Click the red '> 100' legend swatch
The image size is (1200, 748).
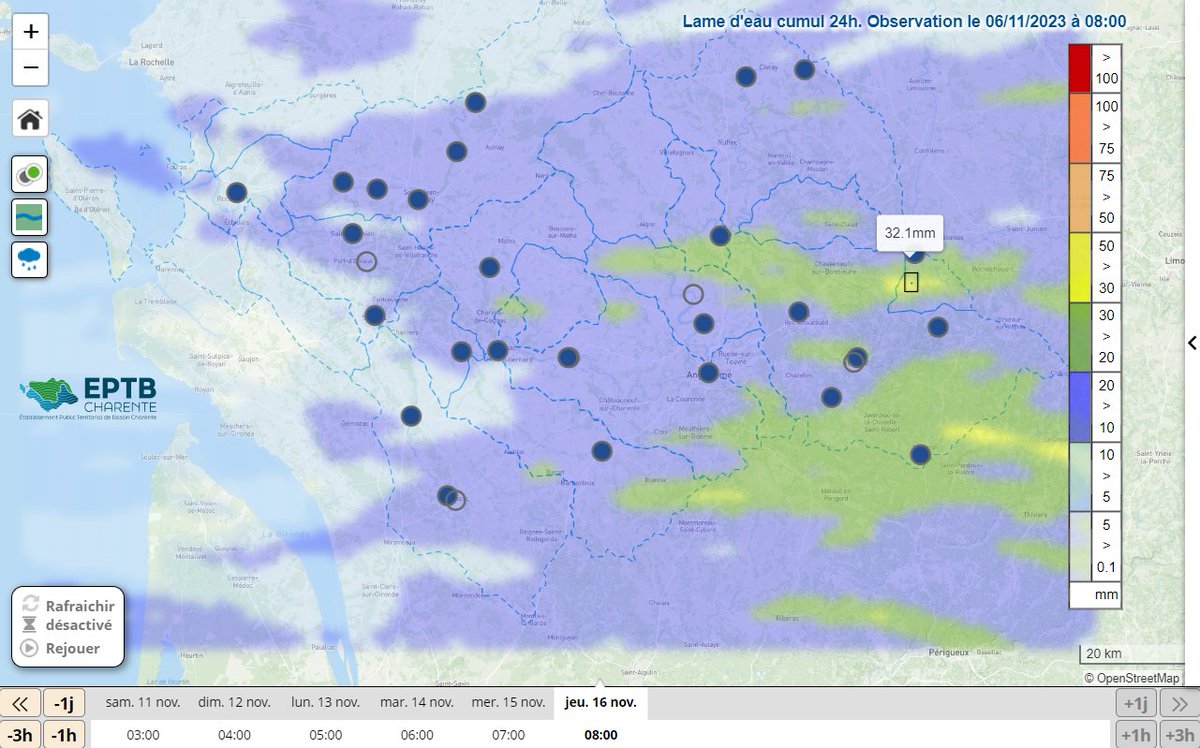(x=1079, y=68)
